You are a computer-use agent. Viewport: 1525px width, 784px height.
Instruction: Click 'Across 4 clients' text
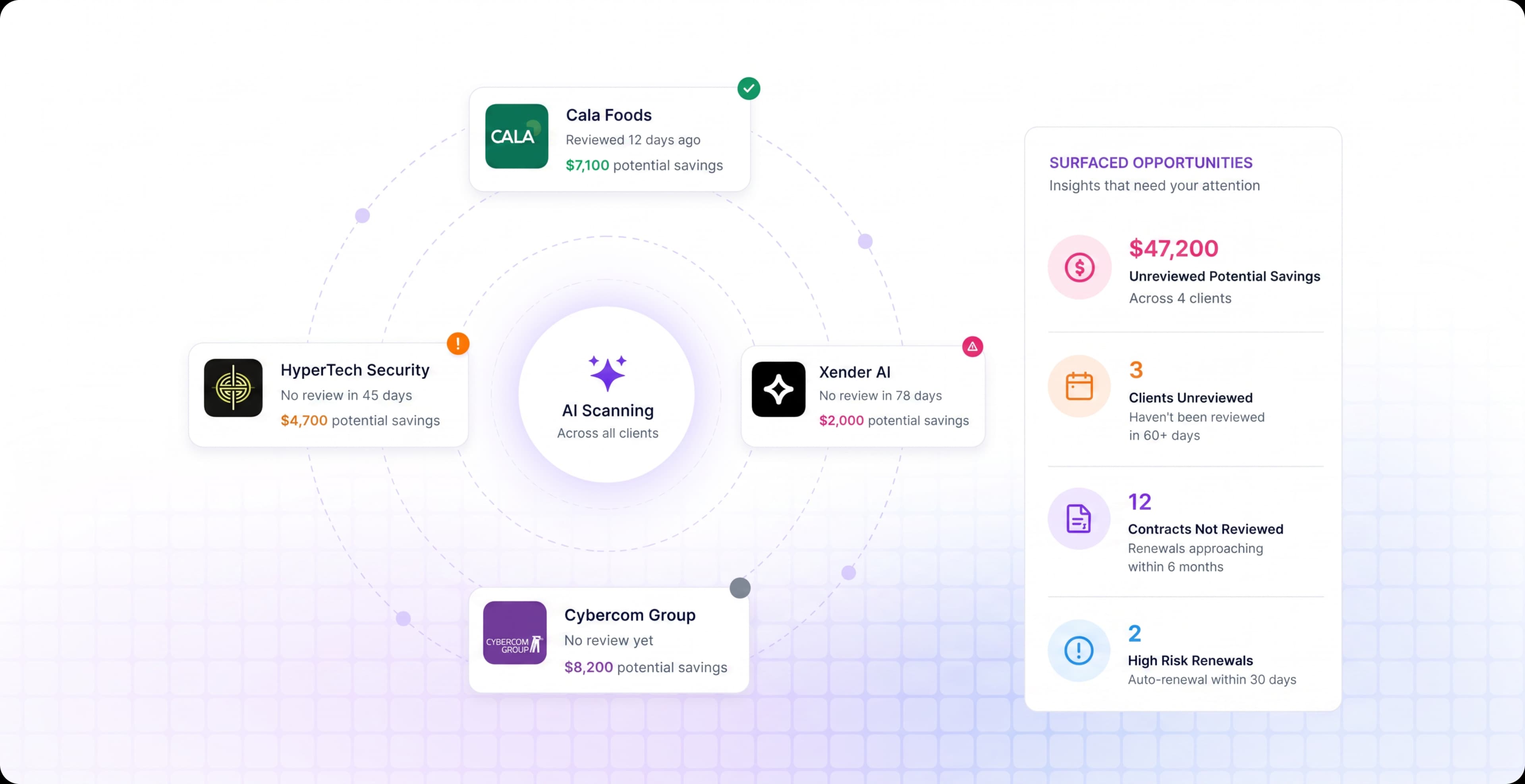[1180, 298]
